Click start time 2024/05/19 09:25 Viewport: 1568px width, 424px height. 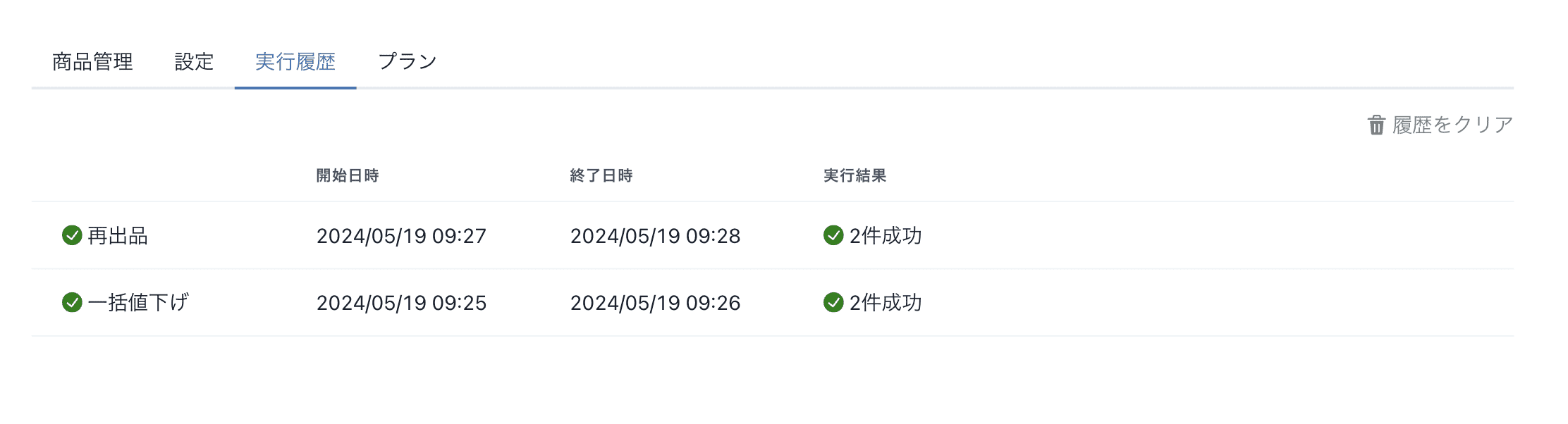click(401, 303)
